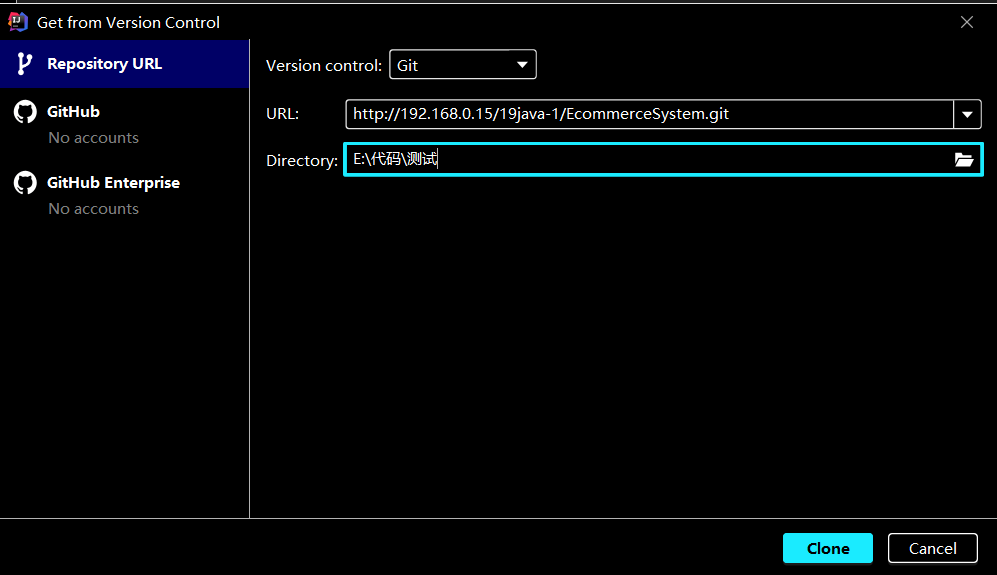The width and height of the screenshot is (997, 575).
Task: Click the GitHub octocat icon
Action: (x=25, y=112)
